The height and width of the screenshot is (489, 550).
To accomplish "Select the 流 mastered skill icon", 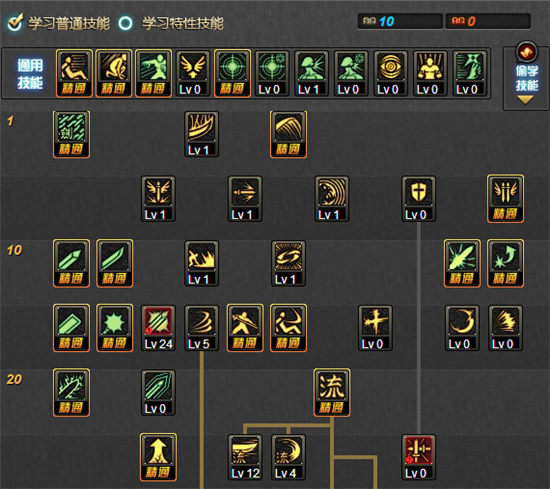I will click(331, 392).
